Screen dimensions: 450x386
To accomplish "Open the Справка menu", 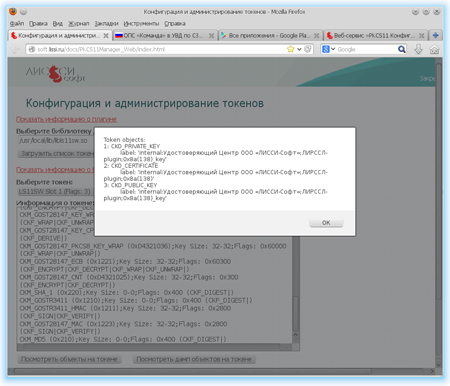I will pyautogui.click(x=175, y=24).
